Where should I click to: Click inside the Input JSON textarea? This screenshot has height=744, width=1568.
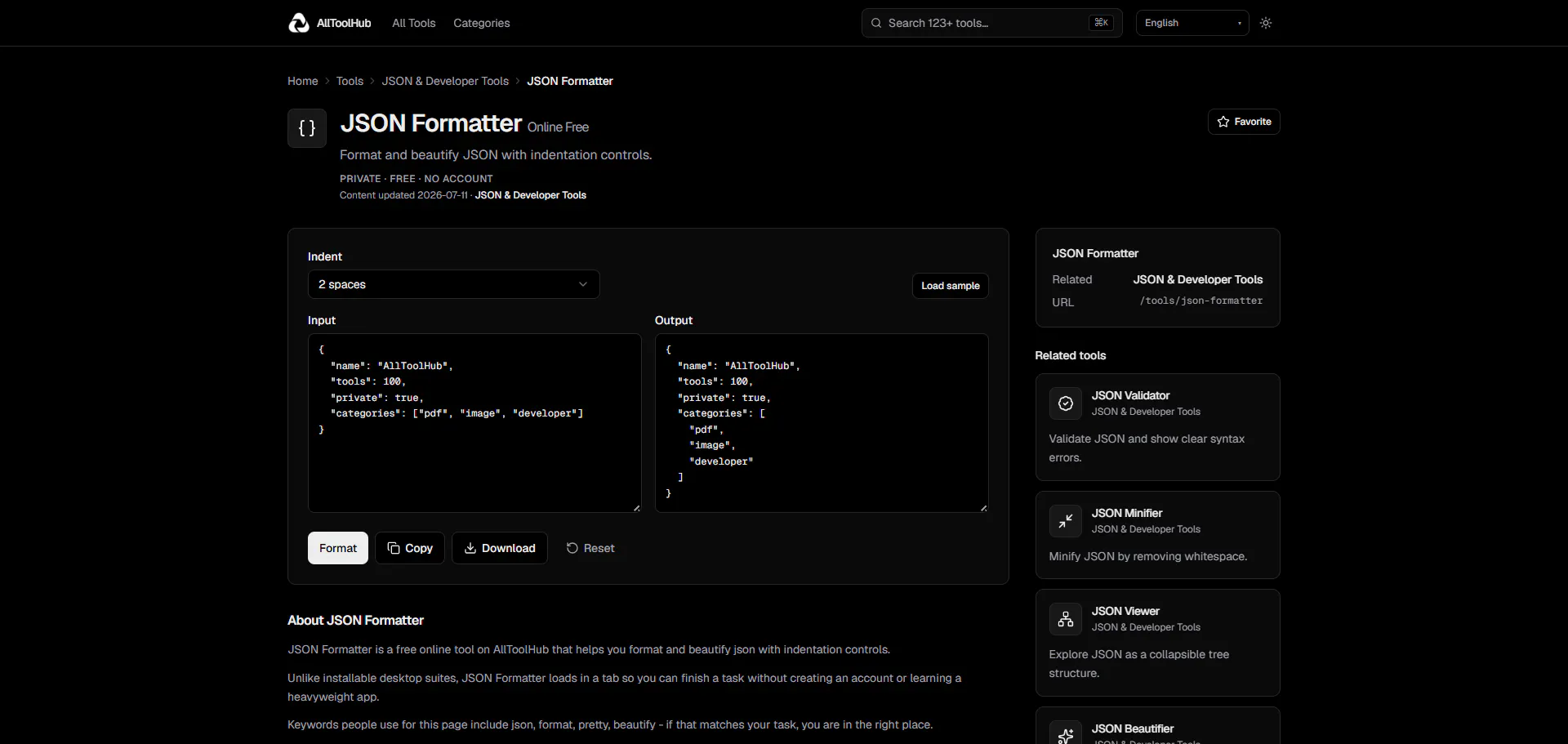click(474, 423)
